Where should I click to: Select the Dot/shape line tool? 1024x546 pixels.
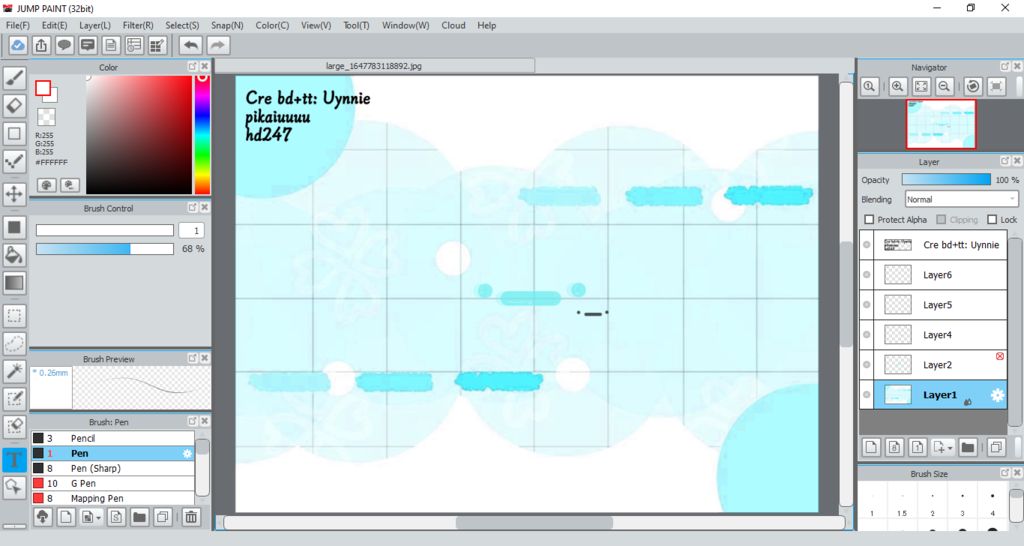14,161
